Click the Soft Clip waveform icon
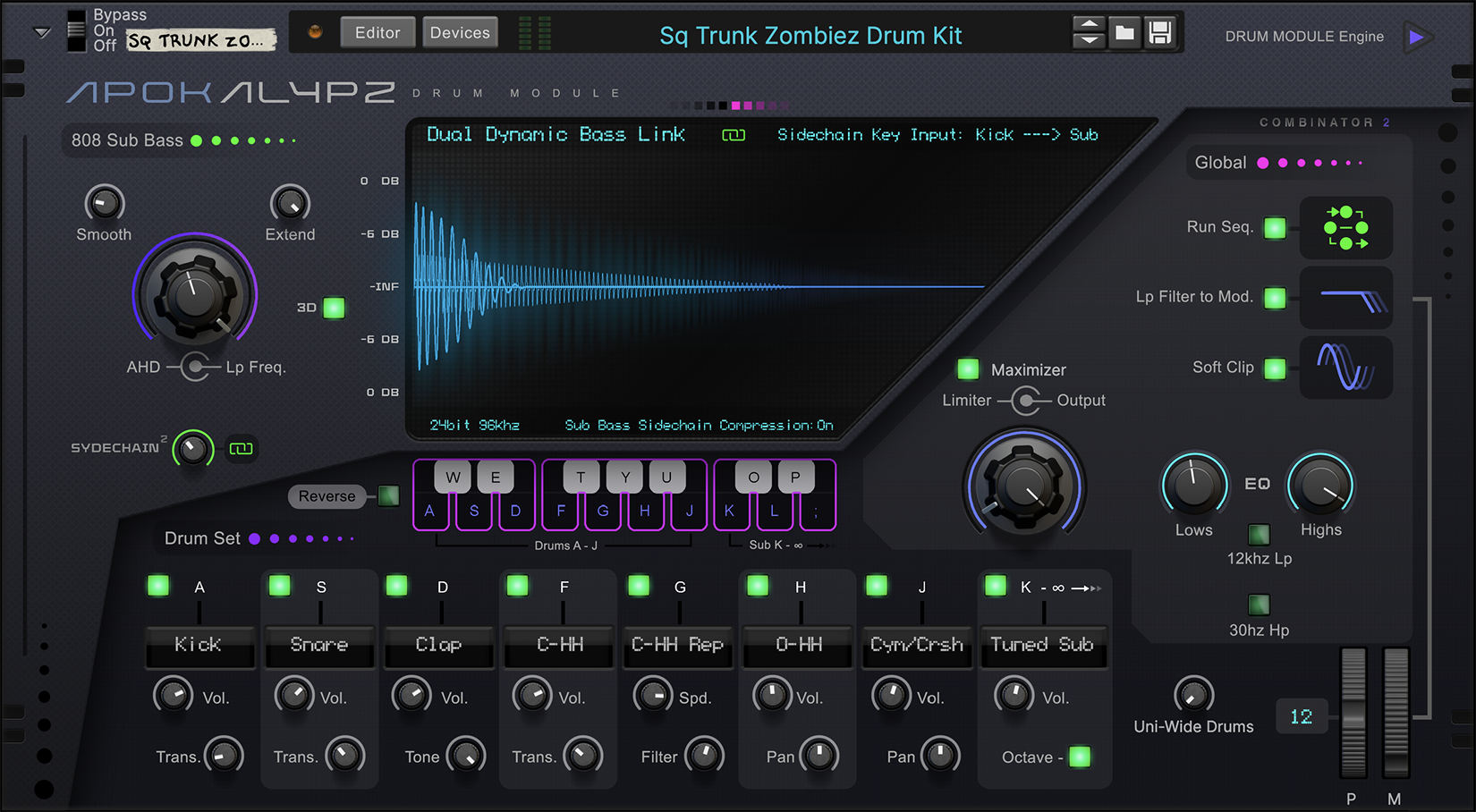 pos(1345,368)
